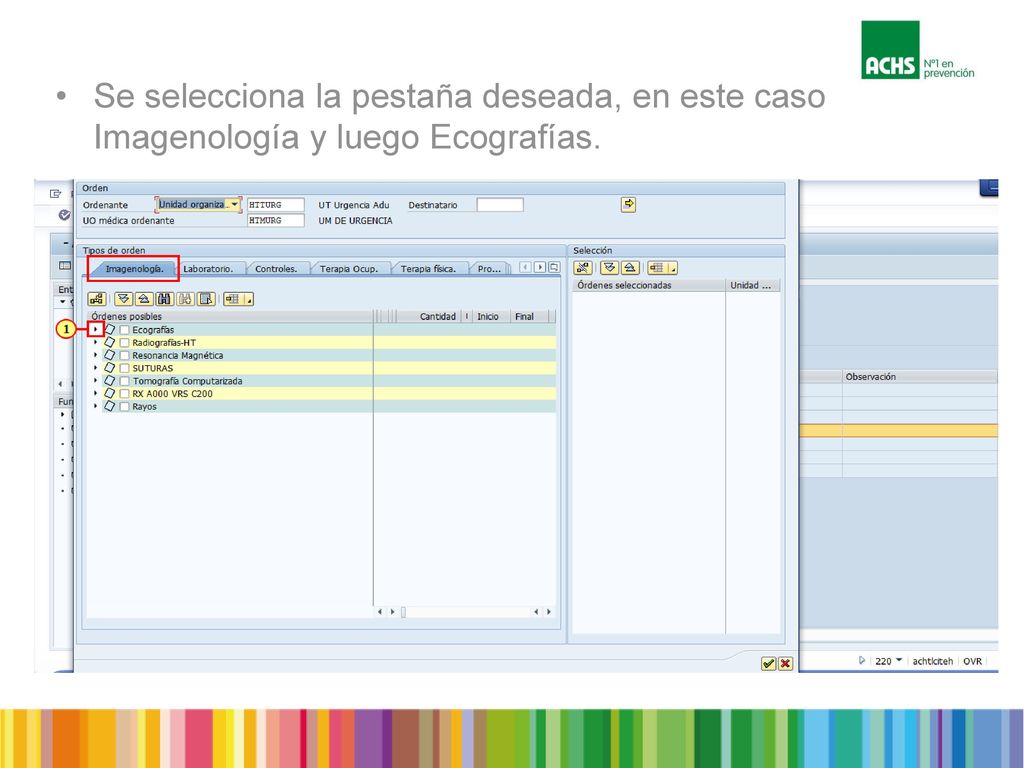Click Expand all nodes icon under Imagenología
This screenshot has height=768, width=1024.
click(x=123, y=299)
